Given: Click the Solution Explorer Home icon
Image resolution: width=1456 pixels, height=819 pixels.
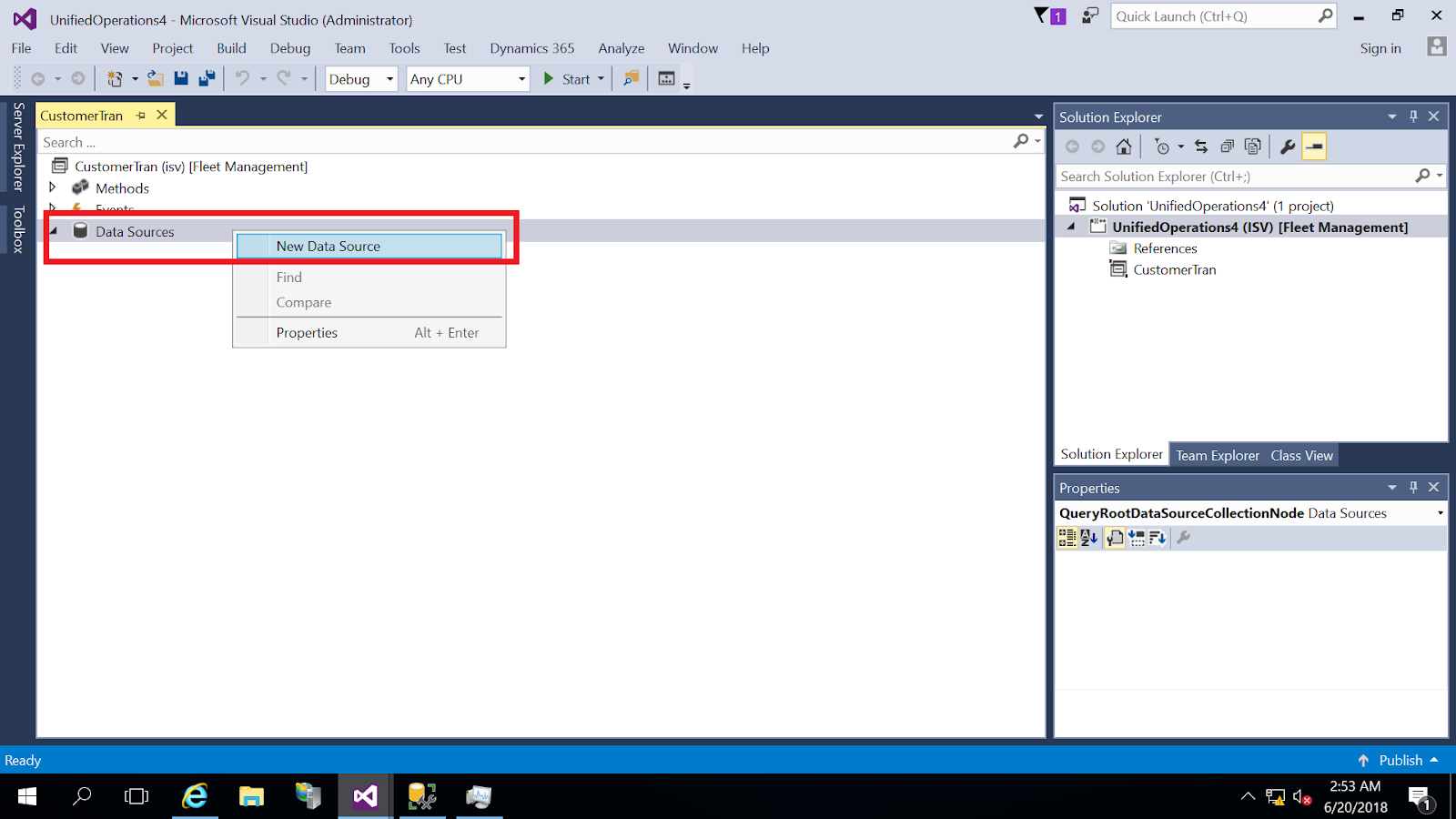Looking at the screenshot, I should click(1124, 147).
